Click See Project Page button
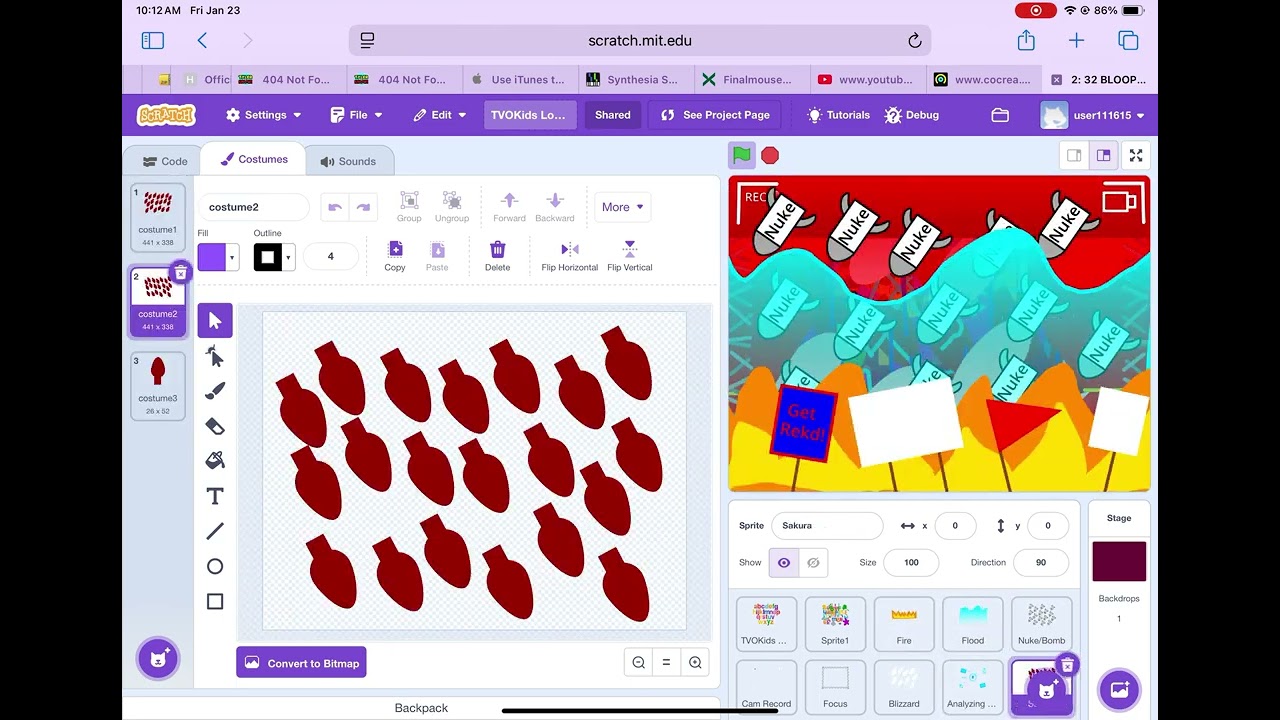1280x720 pixels. pos(715,115)
